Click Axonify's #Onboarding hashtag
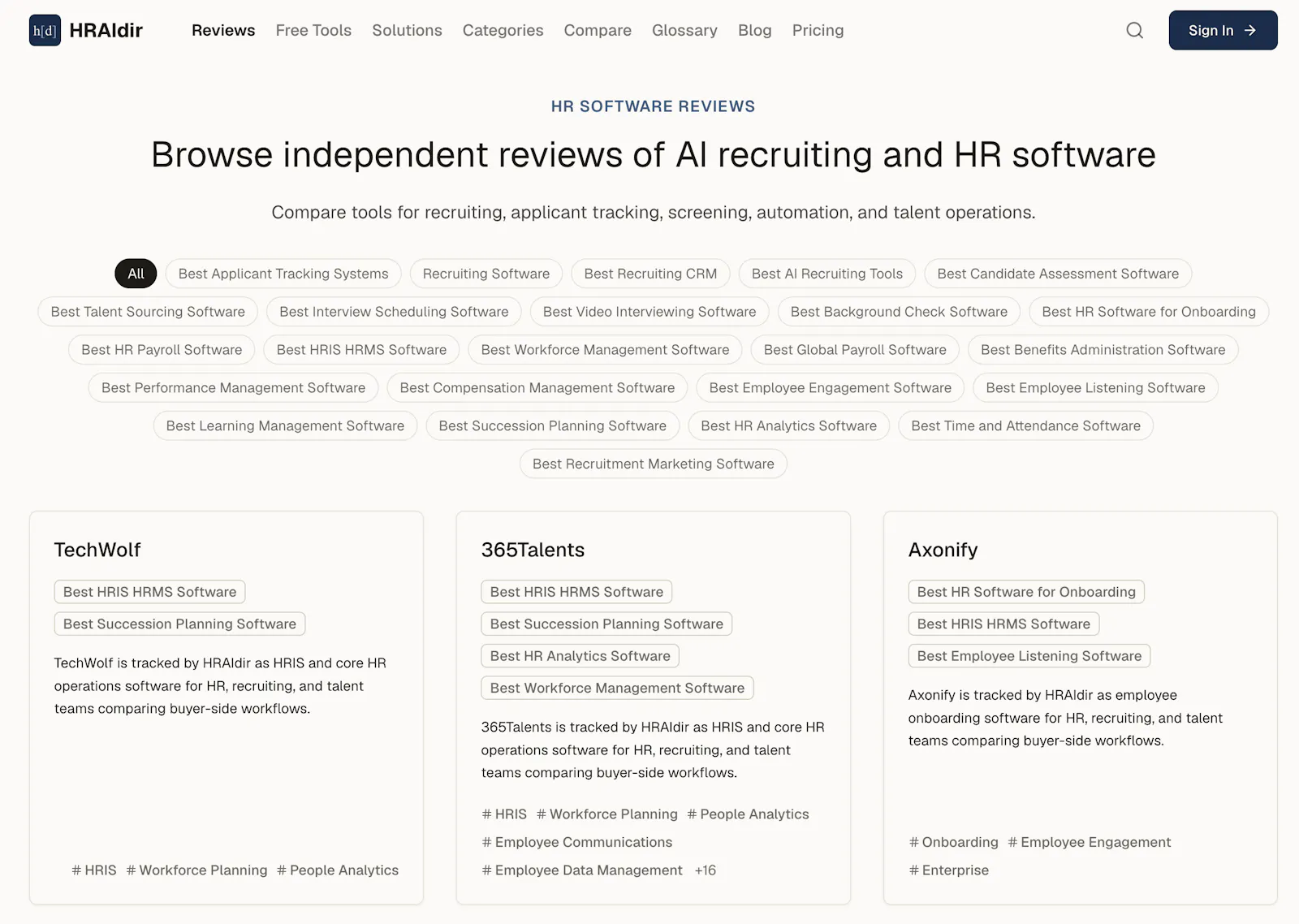Image resolution: width=1299 pixels, height=924 pixels. point(954,842)
